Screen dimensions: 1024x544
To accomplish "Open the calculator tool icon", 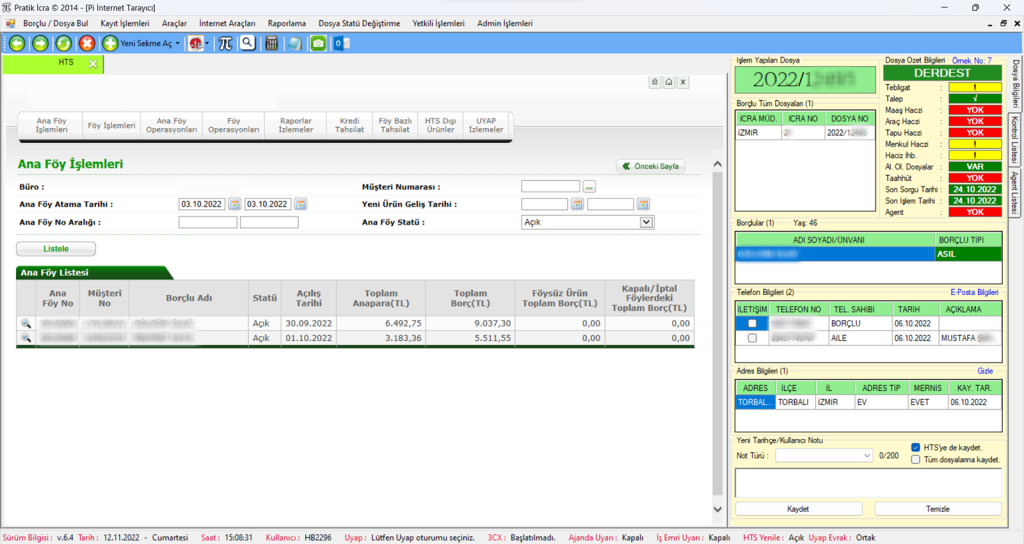I will click(x=271, y=43).
